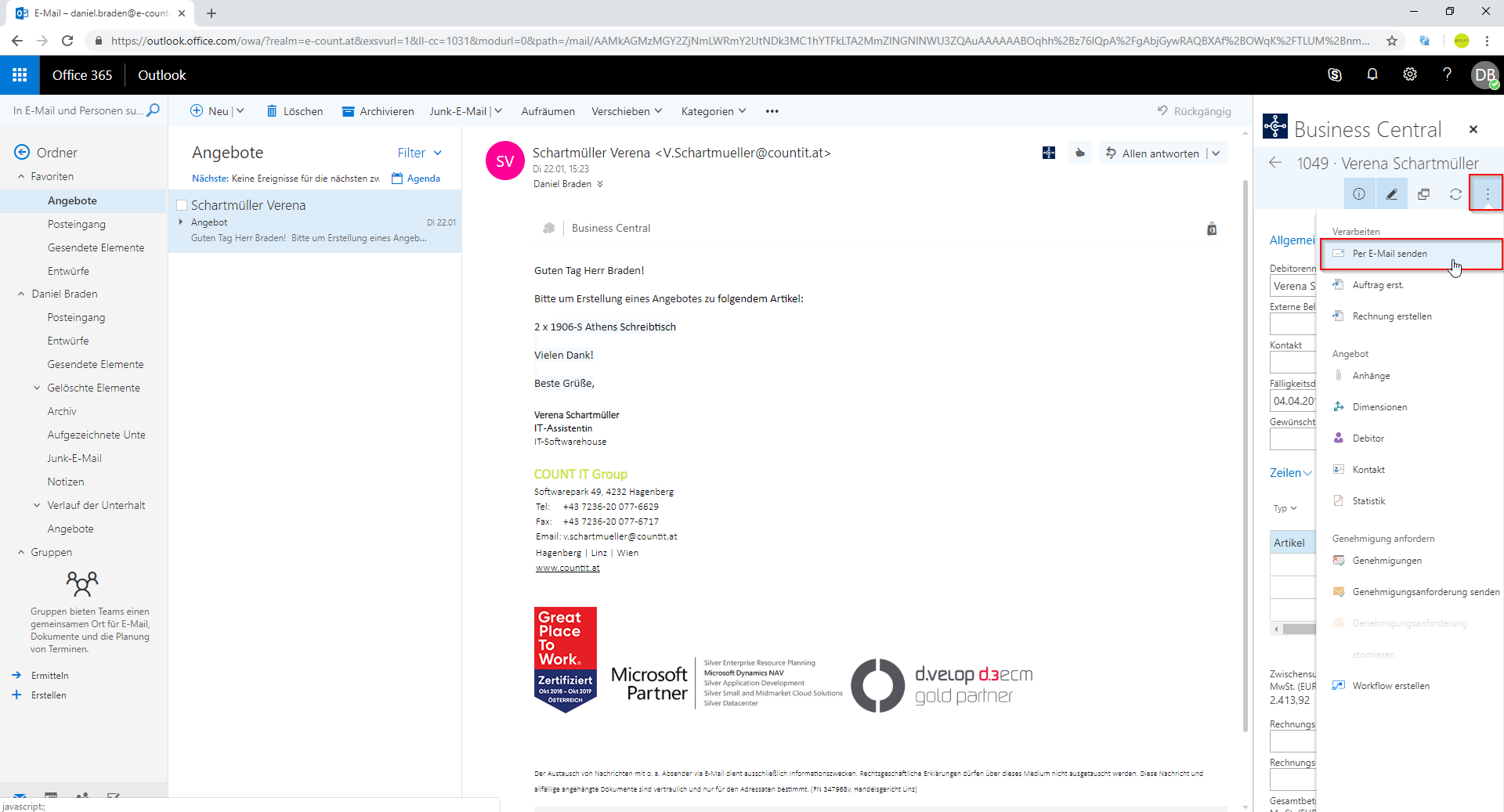Open www.countit.at link in signature
This screenshot has width=1504, height=812.
[568, 568]
